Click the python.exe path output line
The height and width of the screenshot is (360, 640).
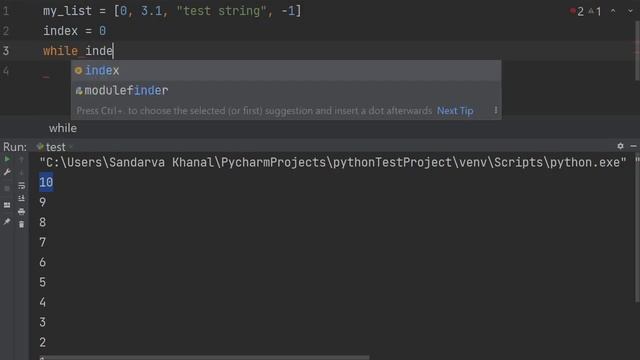[333, 162]
